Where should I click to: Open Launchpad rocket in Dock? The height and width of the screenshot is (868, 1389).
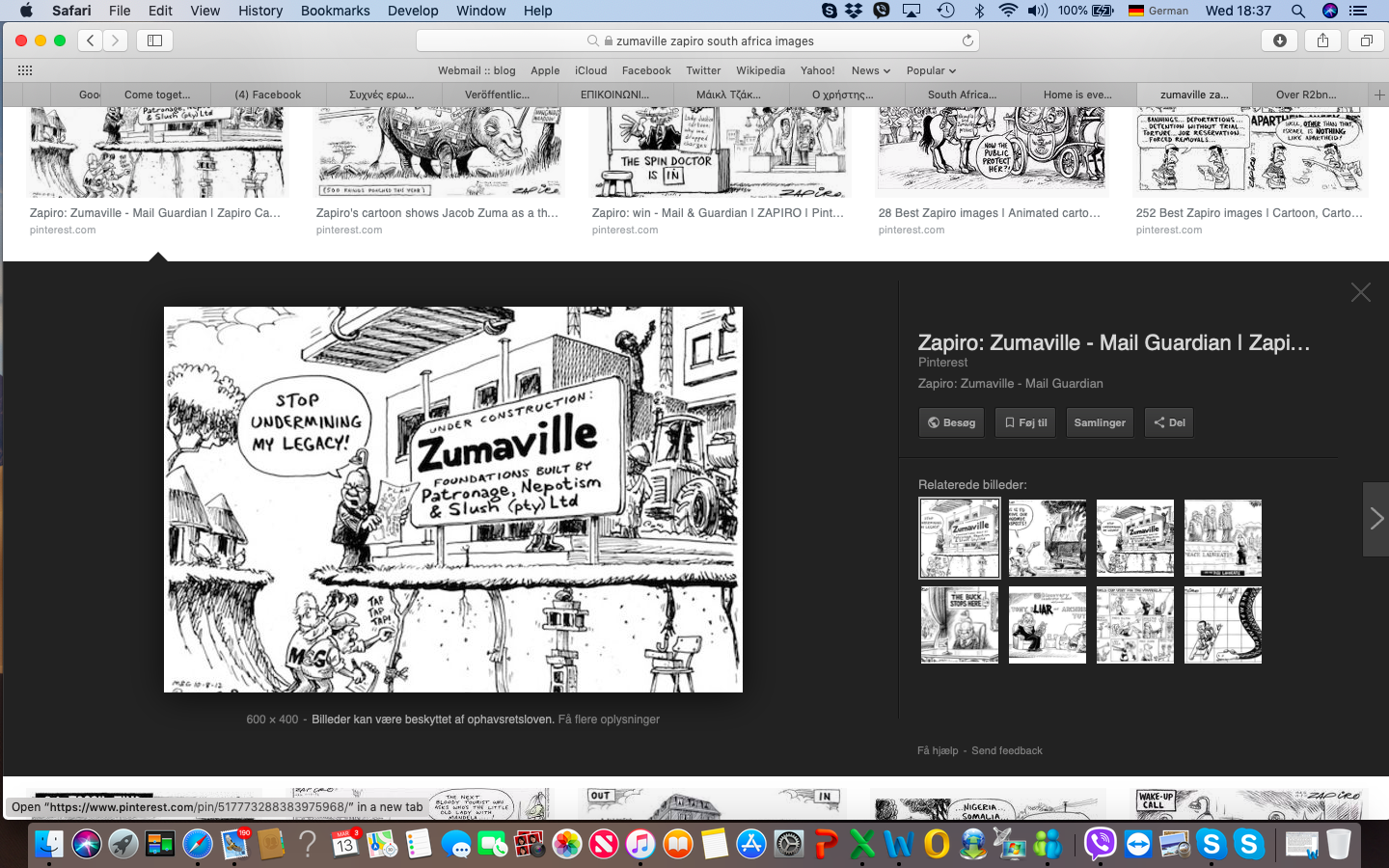point(123,844)
